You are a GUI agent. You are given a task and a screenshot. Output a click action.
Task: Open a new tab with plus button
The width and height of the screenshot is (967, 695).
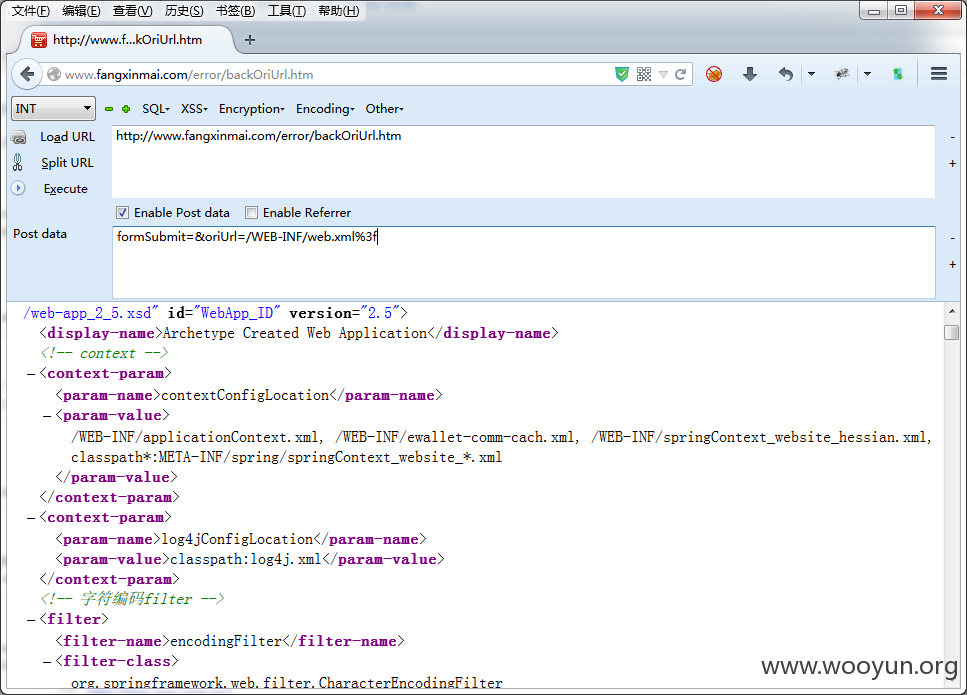click(x=250, y=40)
